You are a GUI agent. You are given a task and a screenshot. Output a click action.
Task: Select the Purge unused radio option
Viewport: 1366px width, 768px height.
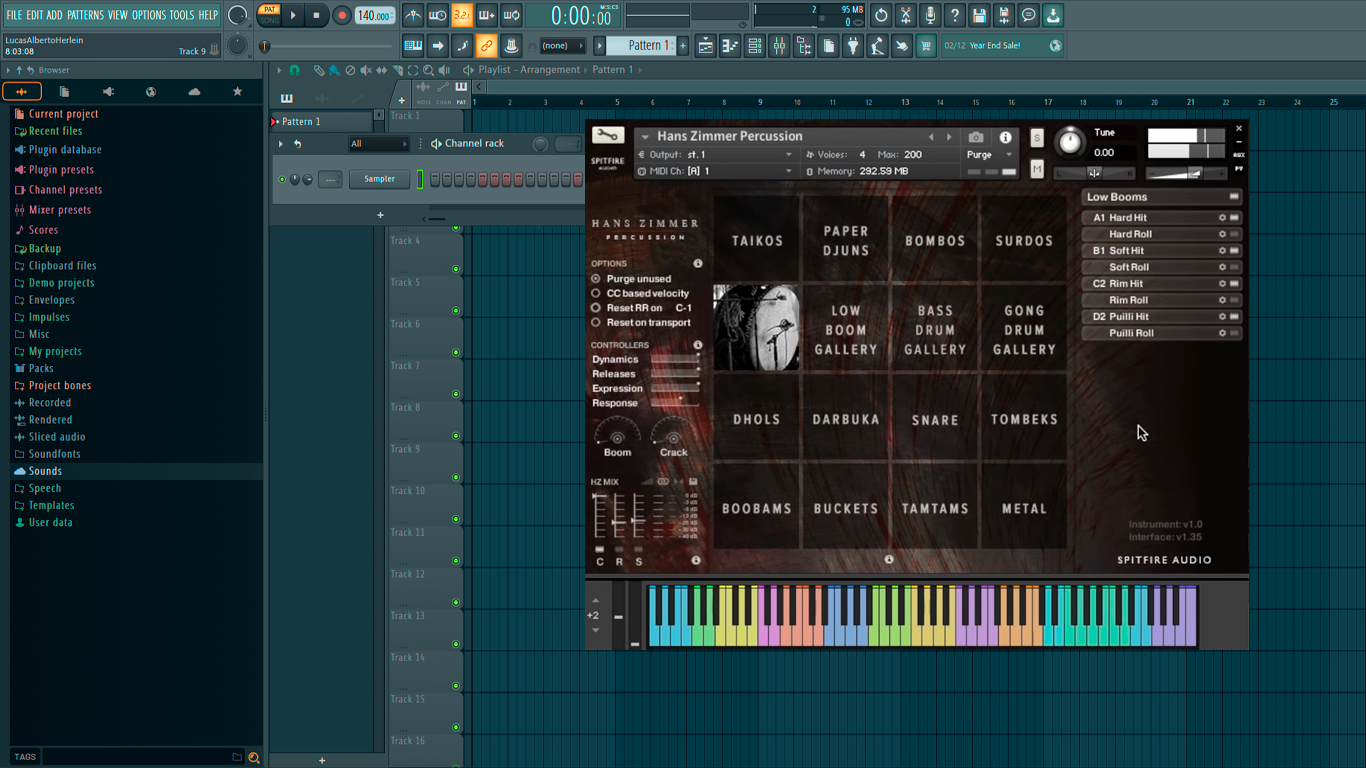pyautogui.click(x=596, y=279)
